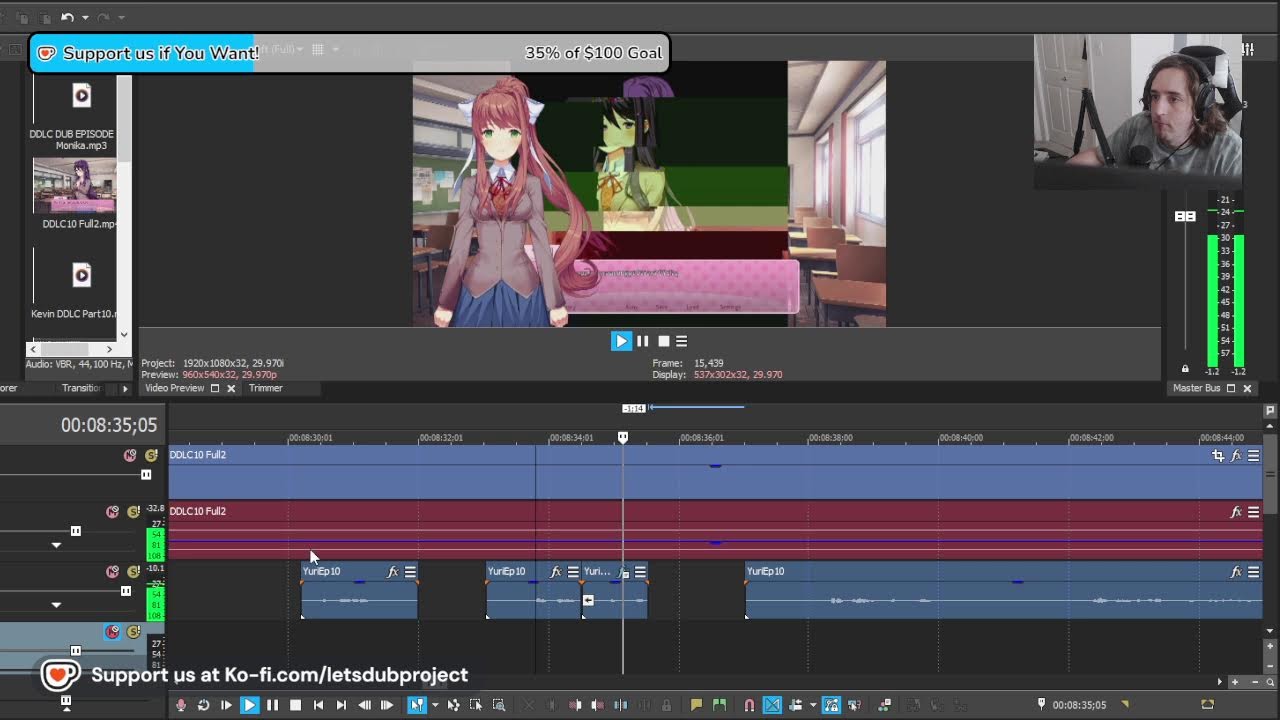Insert a marker with the marker icon
Viewport: 1280px width, 720px height.
pos(696,705)
